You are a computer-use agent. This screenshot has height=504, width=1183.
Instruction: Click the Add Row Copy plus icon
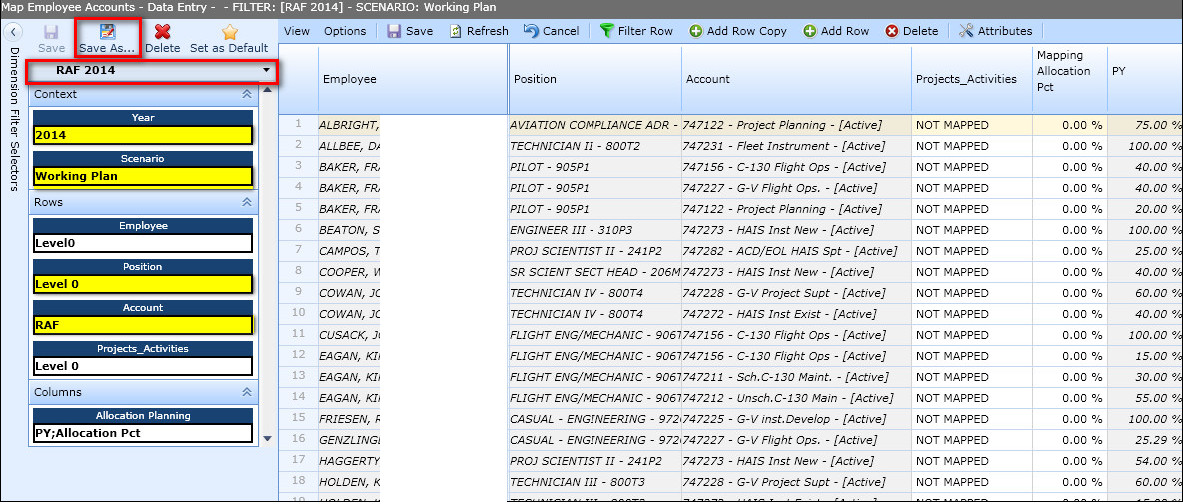pyautogui.click(x=696, y=31)
